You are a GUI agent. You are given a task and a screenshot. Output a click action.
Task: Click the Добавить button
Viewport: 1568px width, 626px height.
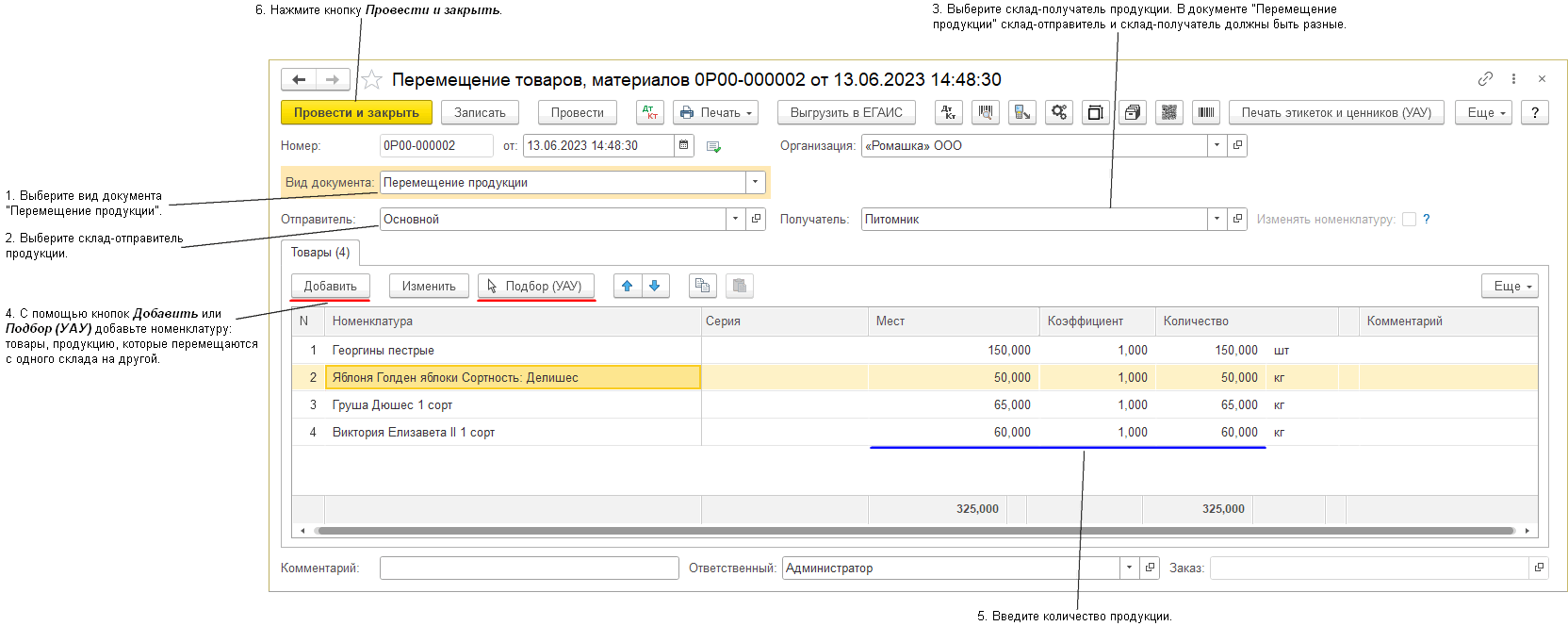[x=330, y=287]
